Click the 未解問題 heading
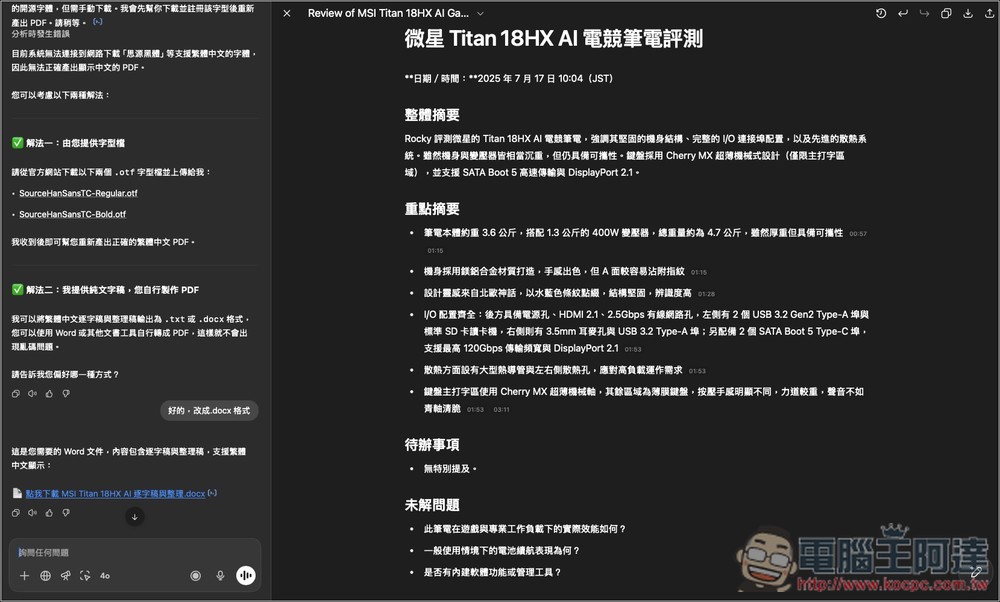The width and height of the screenshot is (1000, 602). pyautogui.click(x=432, y=506)
